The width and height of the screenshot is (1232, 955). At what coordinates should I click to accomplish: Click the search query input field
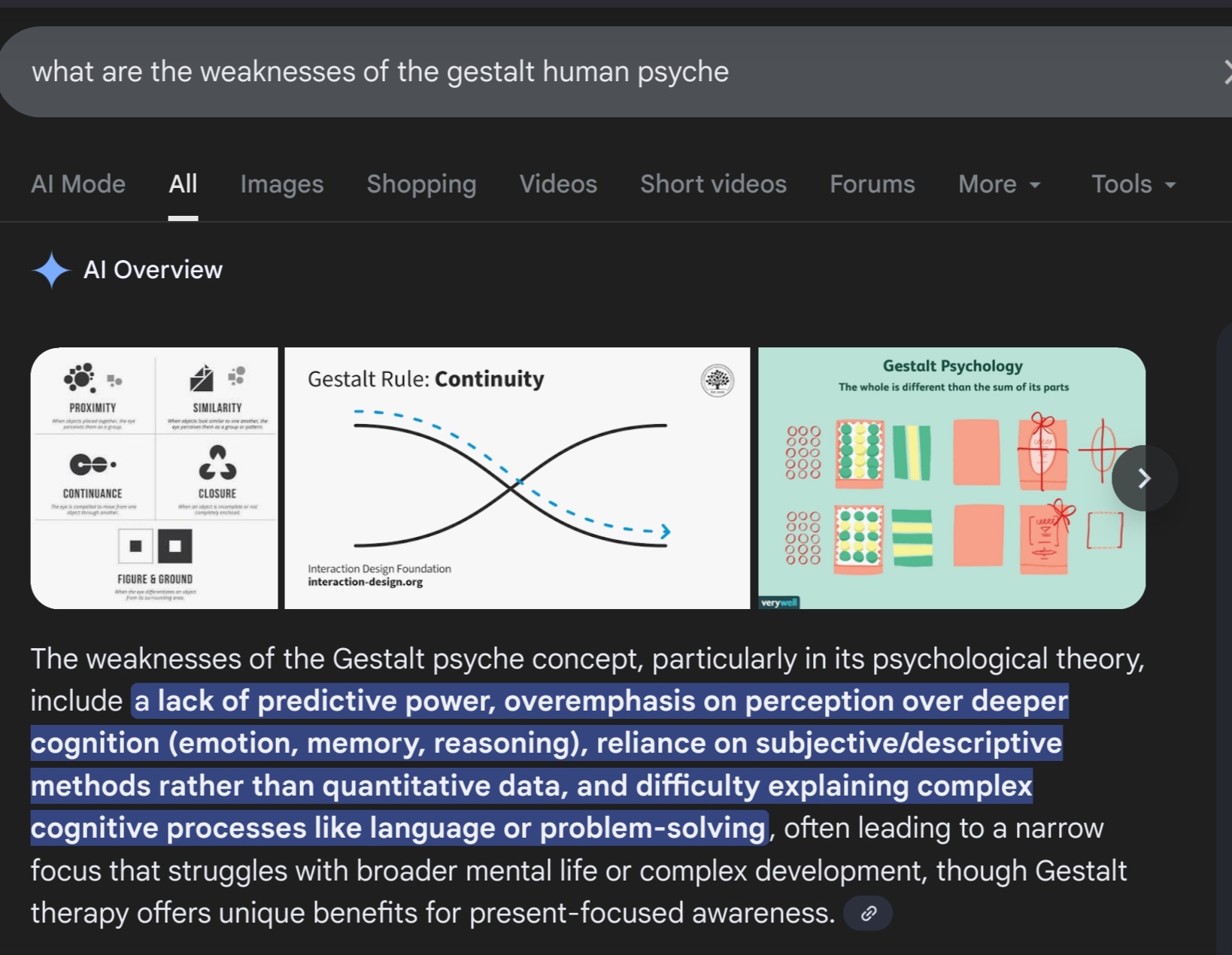617,72
